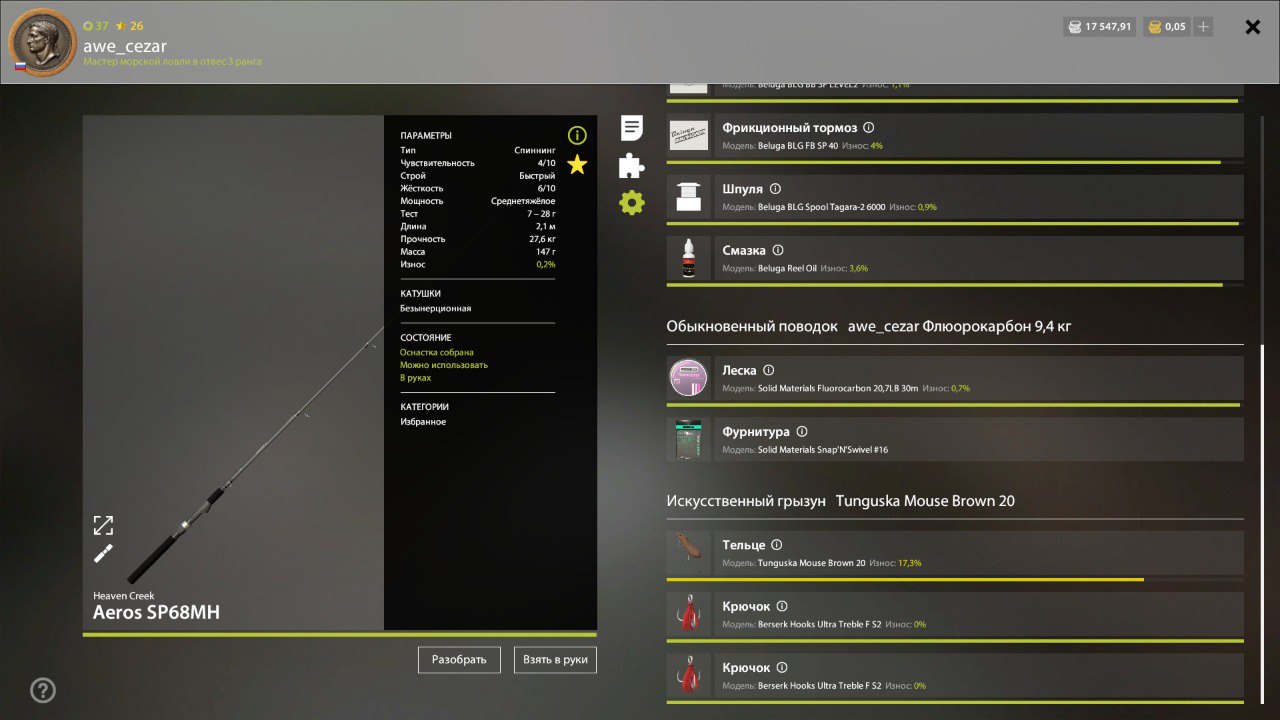The image size is (1280, 720).
Task: Click the plus icon to add gold
Action: [x=1203, y=27]
